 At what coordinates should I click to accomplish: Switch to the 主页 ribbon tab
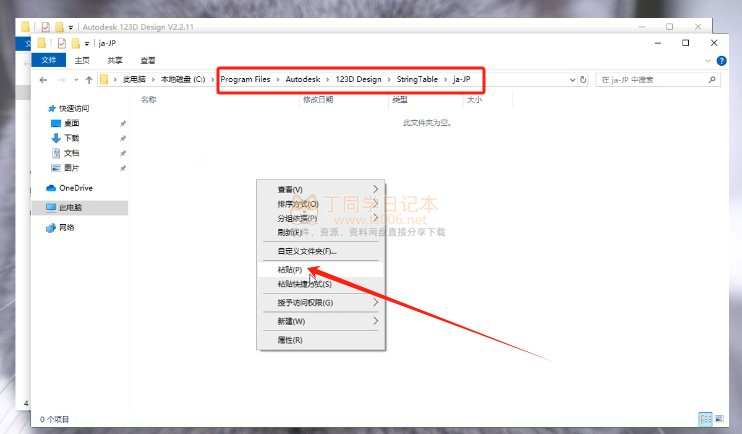[x=82, y=60]
